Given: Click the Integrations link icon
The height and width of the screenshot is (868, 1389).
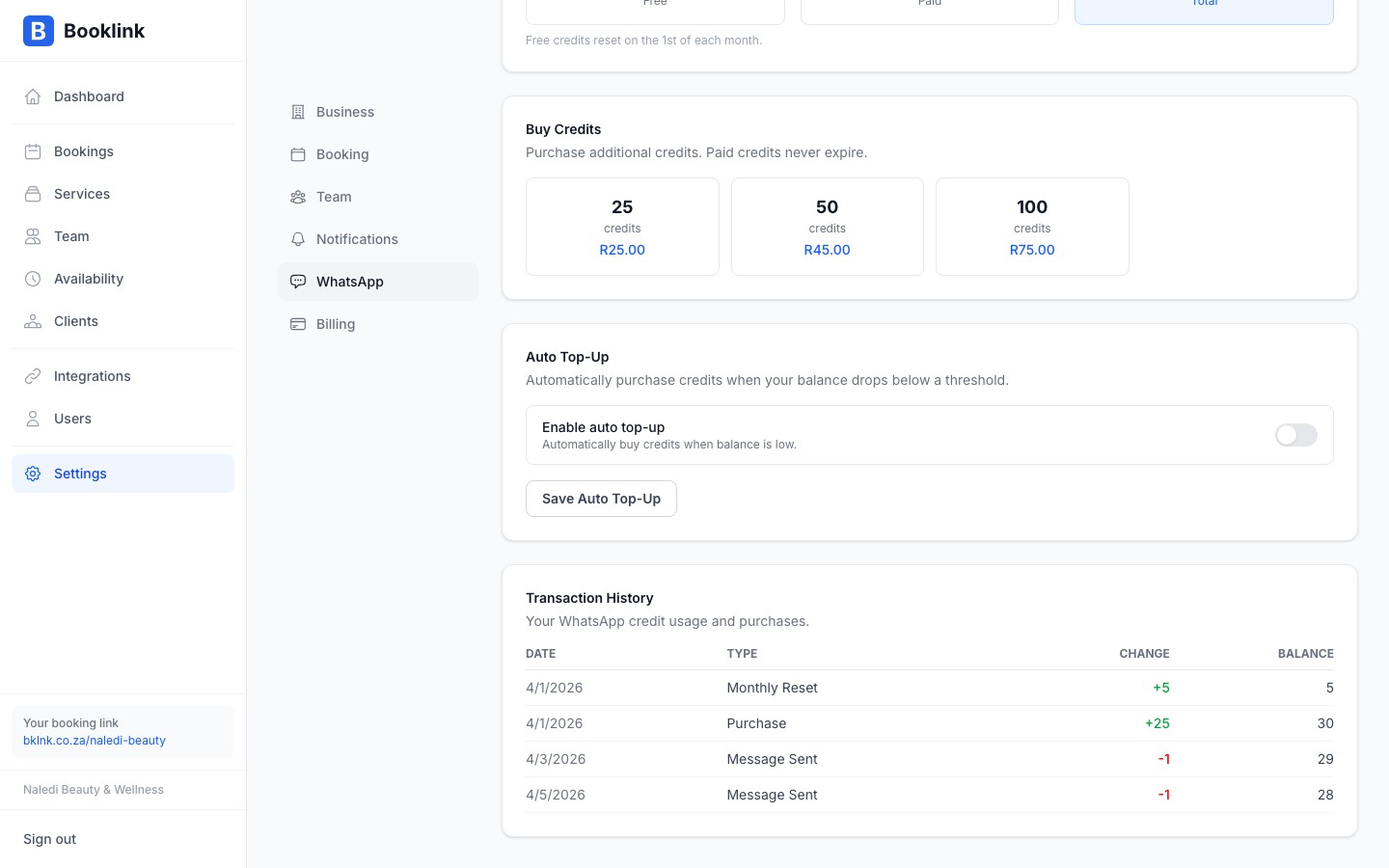Looking at the screenshot, I should coord(33,376).
